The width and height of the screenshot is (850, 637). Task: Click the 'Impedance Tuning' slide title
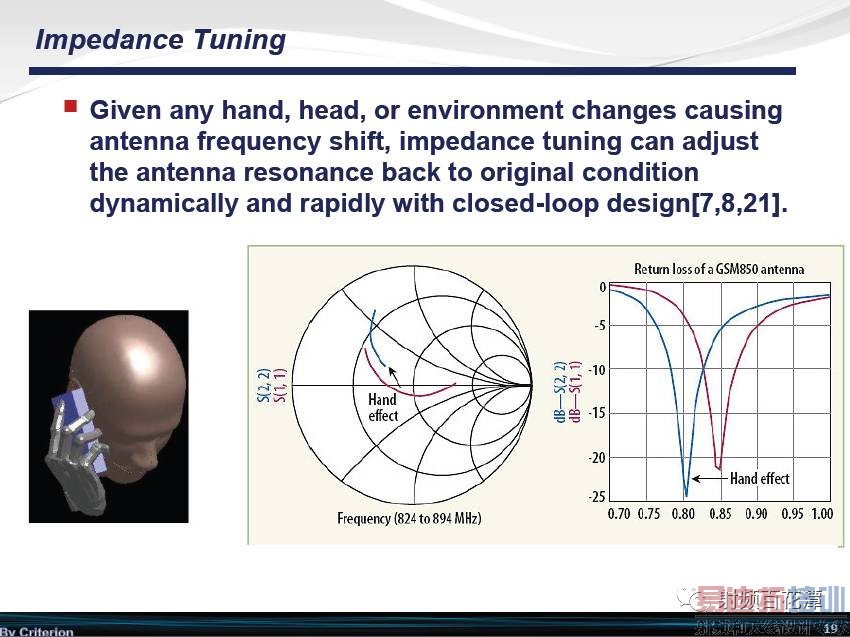click(x=160, y=41)
